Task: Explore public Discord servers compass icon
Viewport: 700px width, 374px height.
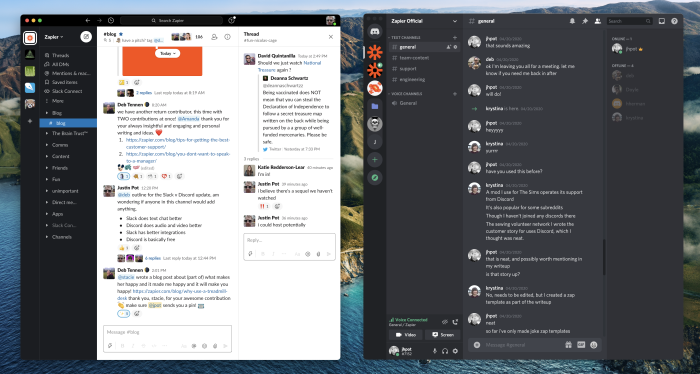Action: coord(375,178)
